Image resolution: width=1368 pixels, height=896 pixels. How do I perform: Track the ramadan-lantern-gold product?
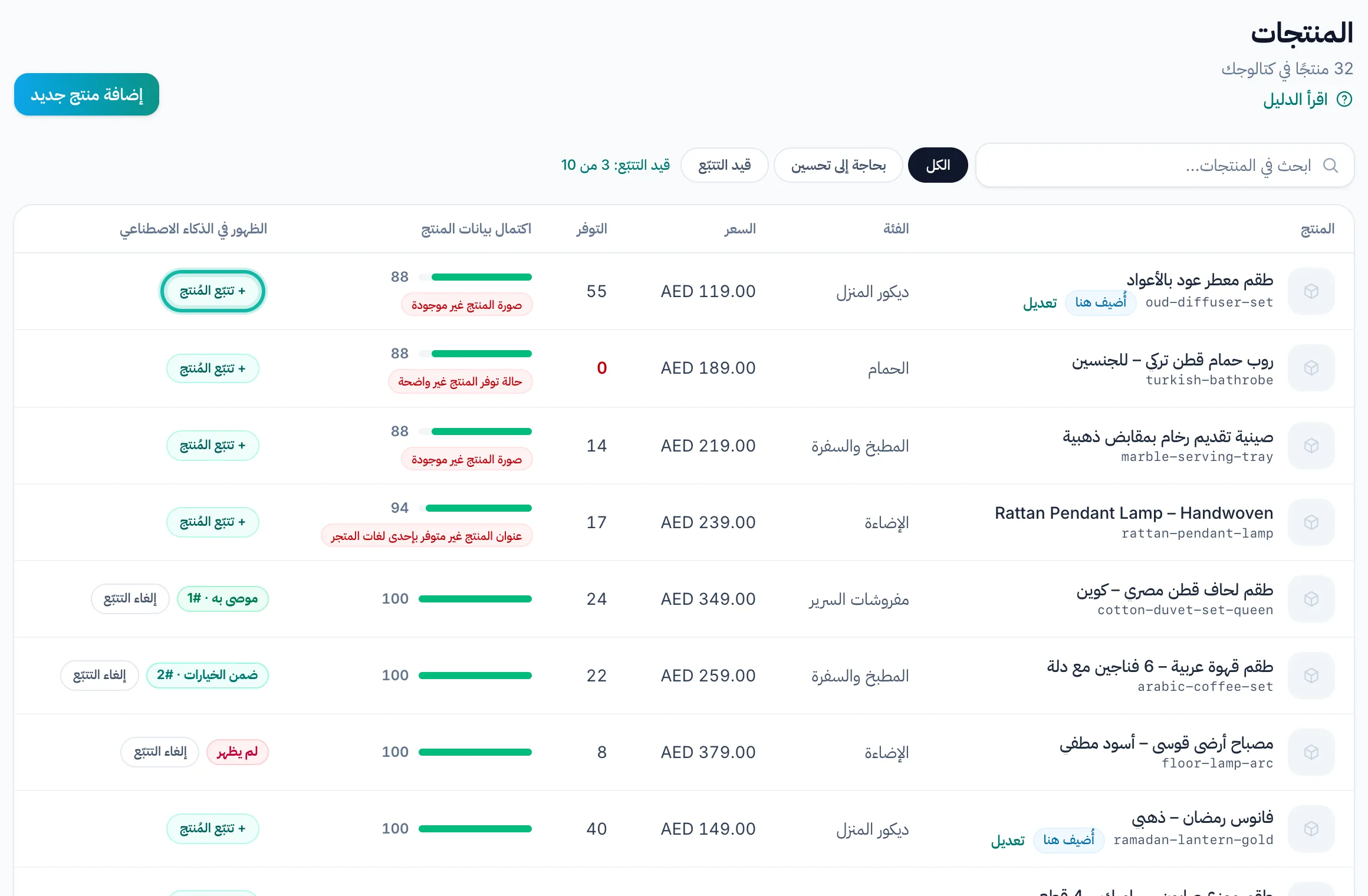pos(212,828)
